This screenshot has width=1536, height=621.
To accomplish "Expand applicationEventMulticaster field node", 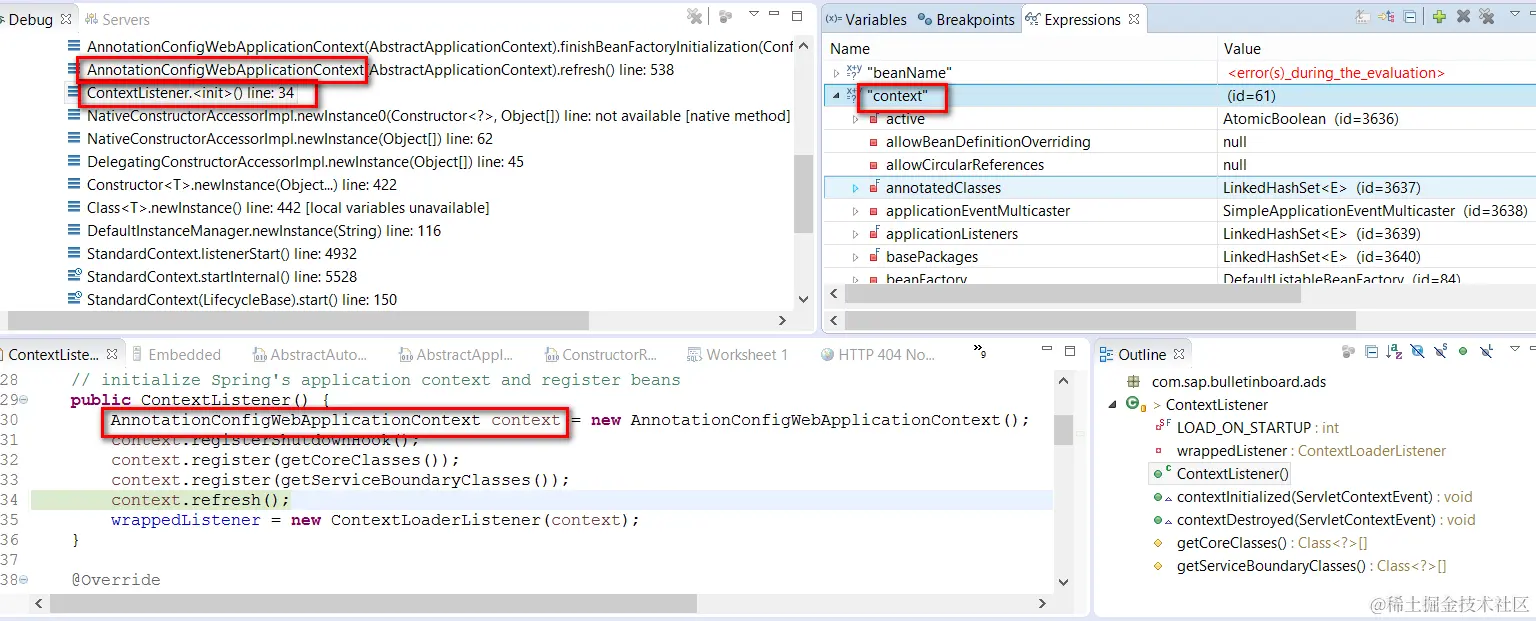I will (x=855, y=211).
